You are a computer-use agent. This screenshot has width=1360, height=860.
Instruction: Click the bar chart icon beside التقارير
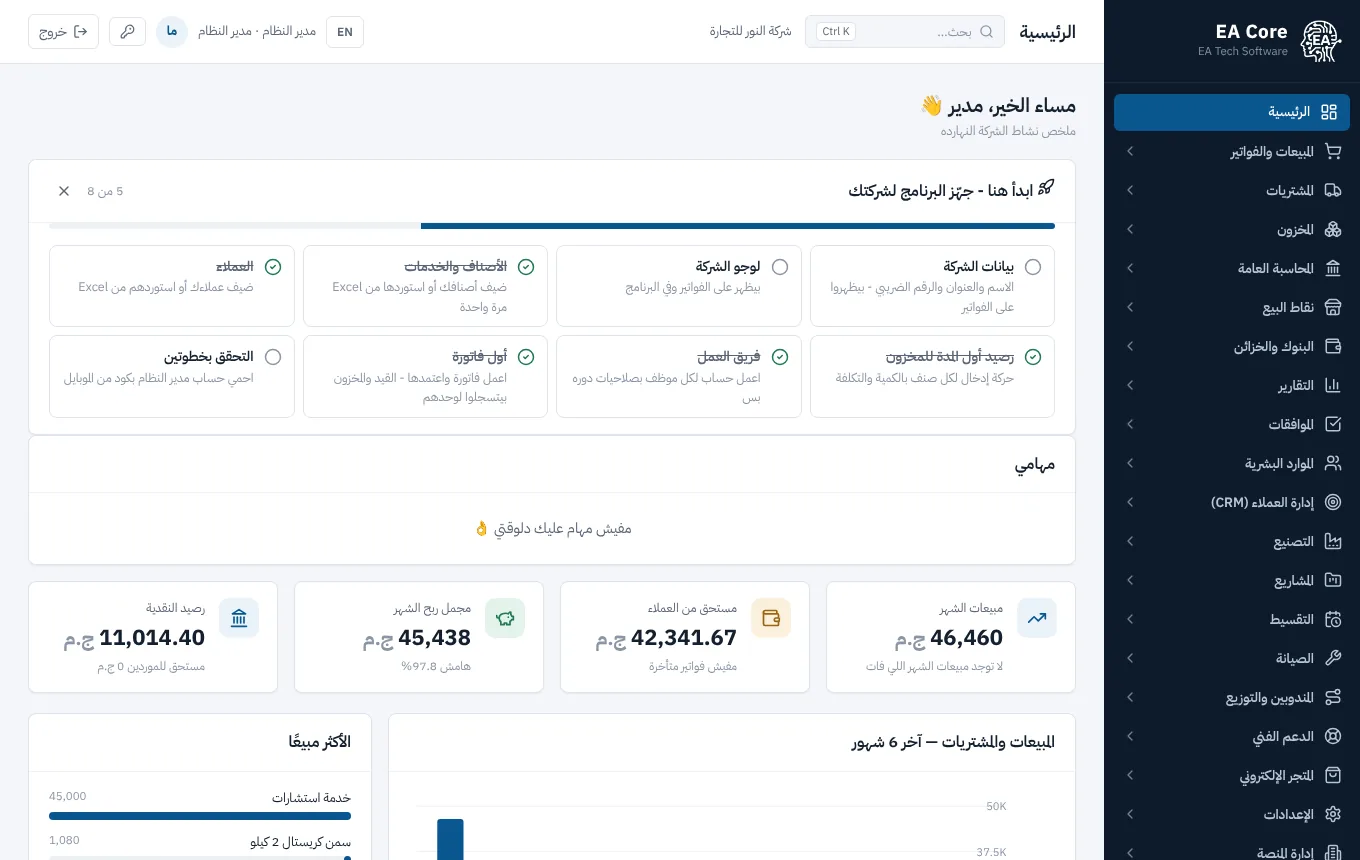pyautogui.click(x=1332, y=386)
